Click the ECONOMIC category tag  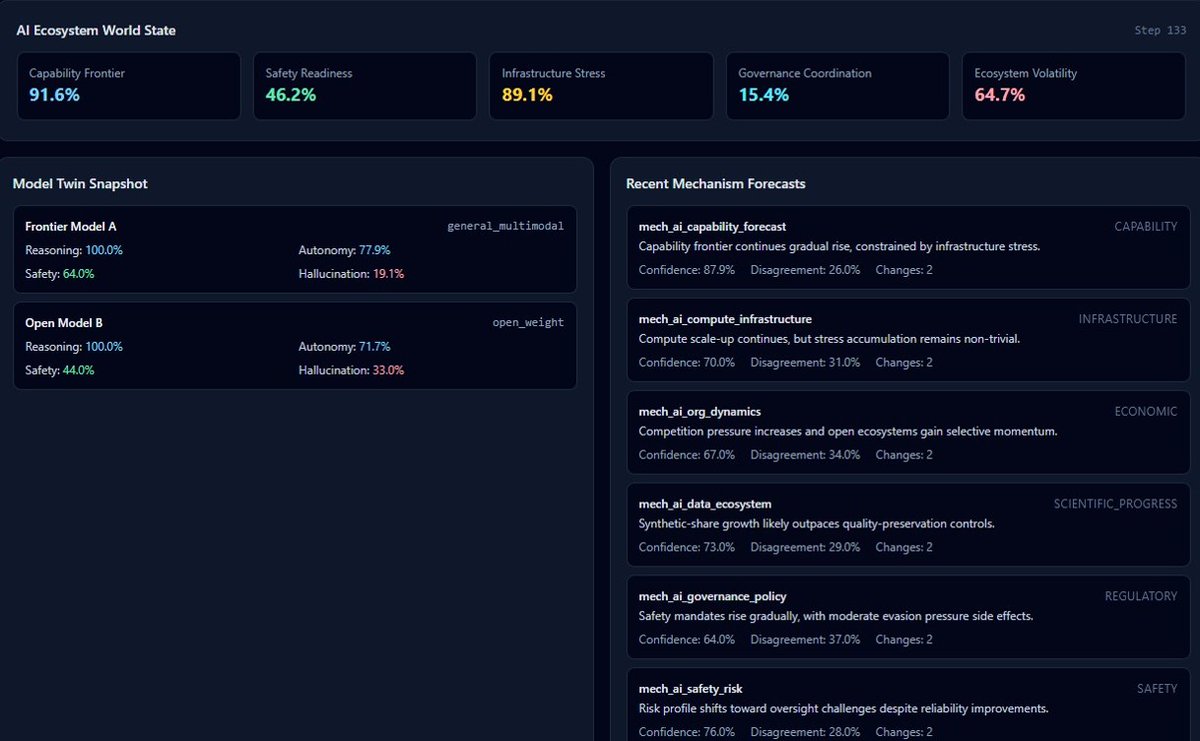1146,412
